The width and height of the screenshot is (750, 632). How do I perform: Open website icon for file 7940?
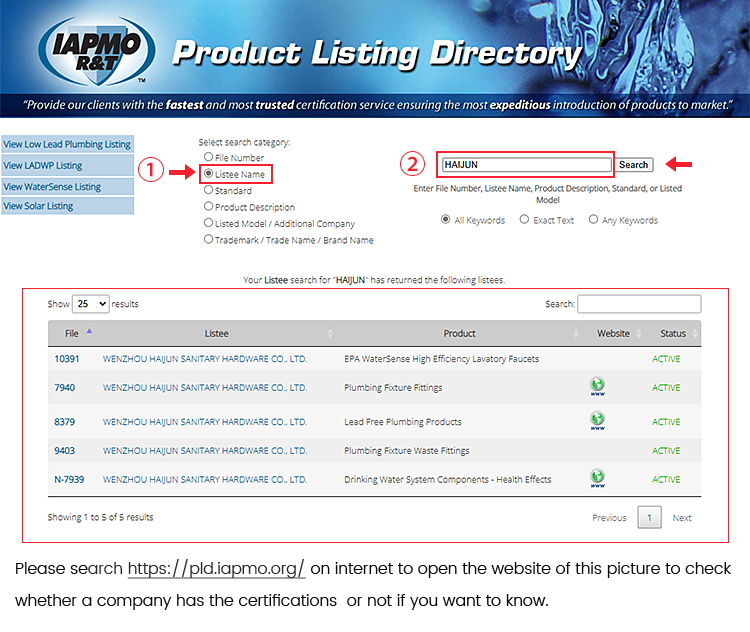pos(597,385)
